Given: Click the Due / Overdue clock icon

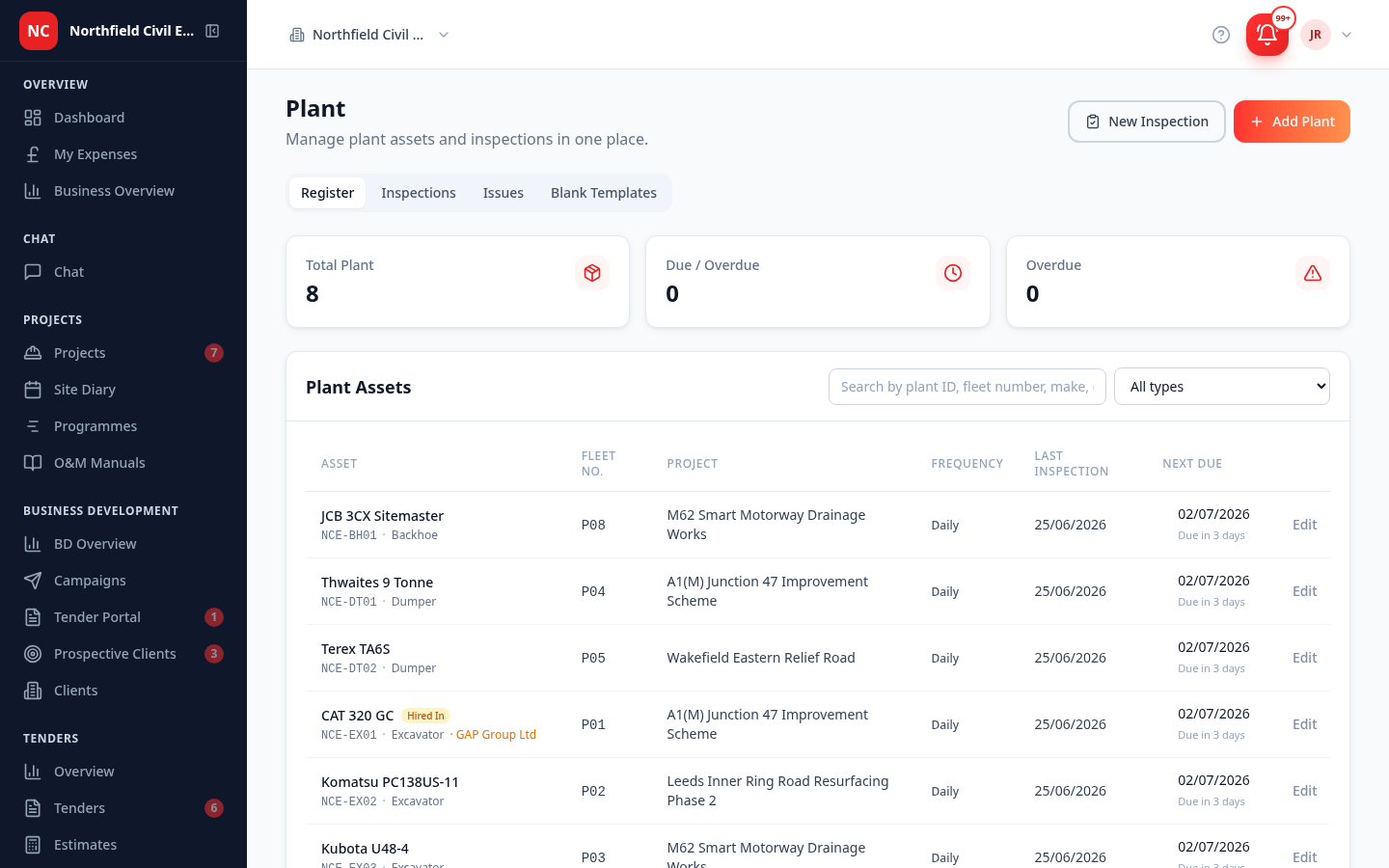Looking at the screenshot, I should (x=953, y=273).
